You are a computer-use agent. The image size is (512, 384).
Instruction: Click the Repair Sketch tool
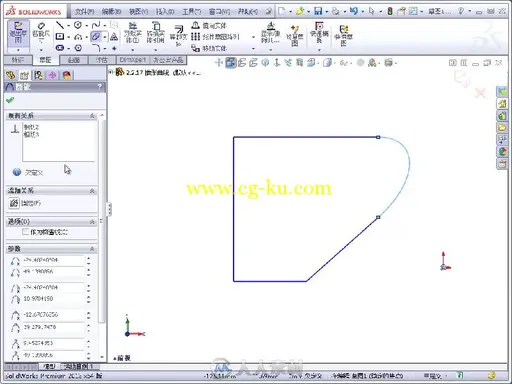295,36
